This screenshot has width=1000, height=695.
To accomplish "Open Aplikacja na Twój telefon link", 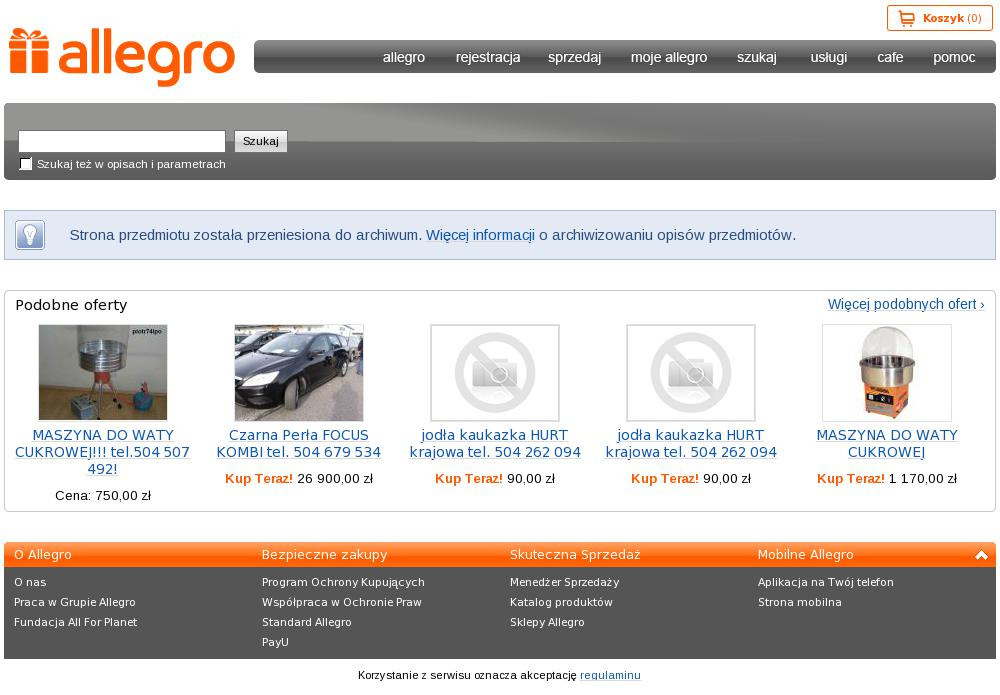I will coord(826,582).
